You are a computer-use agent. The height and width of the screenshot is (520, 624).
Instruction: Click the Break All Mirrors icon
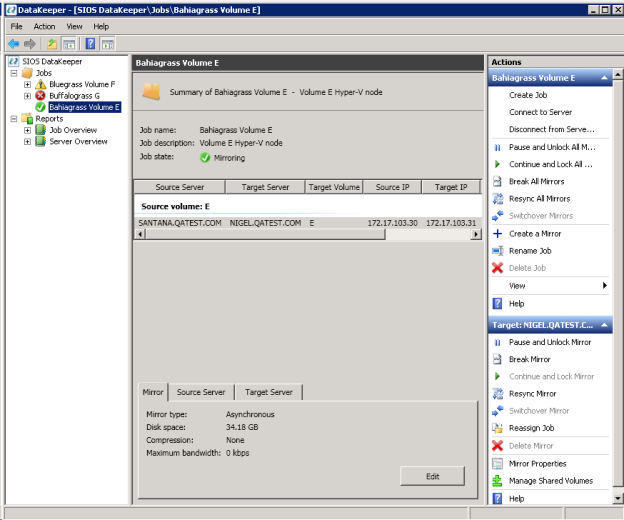pos(497,181)
